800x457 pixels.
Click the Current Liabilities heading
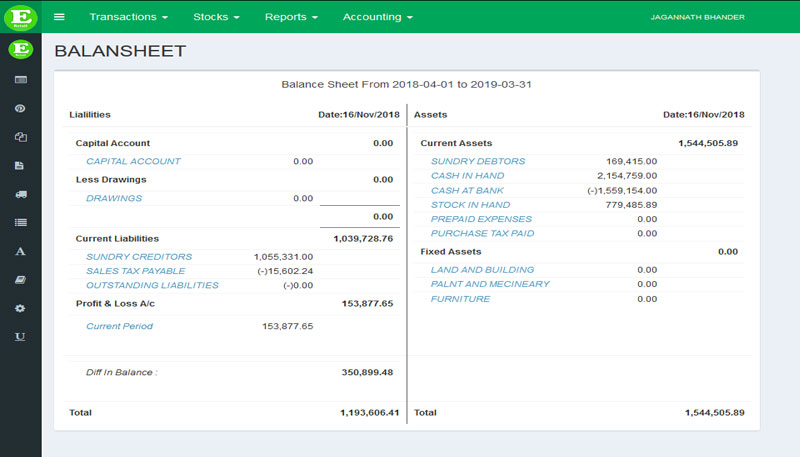click(x=117, y=238)
